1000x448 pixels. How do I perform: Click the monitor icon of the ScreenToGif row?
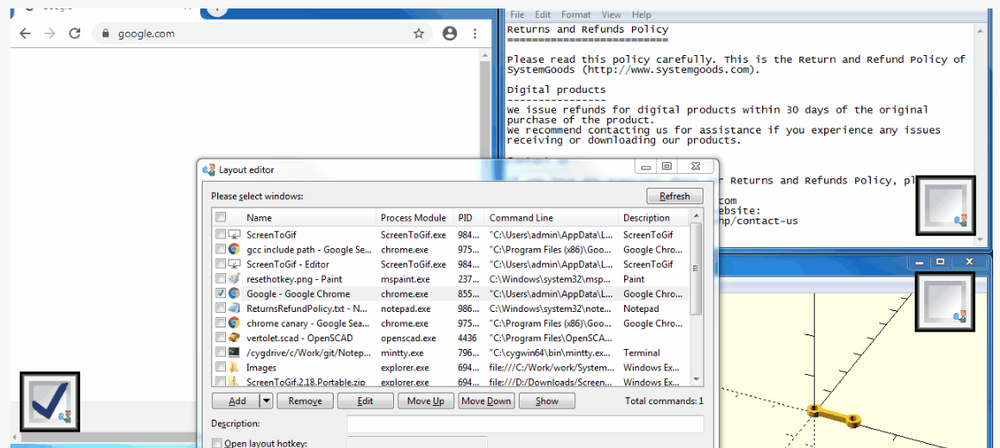point(234,235)
